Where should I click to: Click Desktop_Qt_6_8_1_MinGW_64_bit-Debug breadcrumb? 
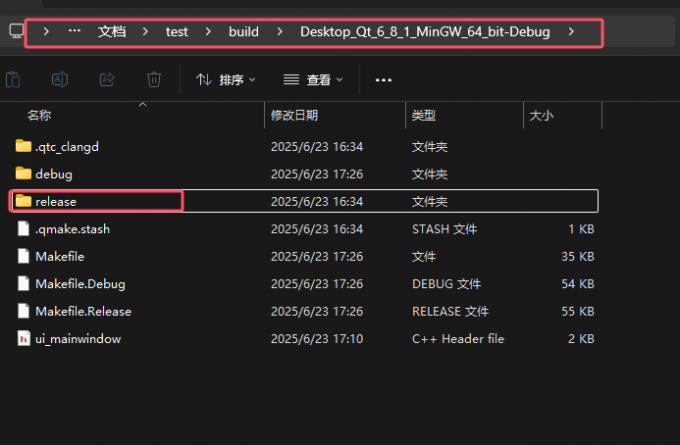click(x=425, y=32)
